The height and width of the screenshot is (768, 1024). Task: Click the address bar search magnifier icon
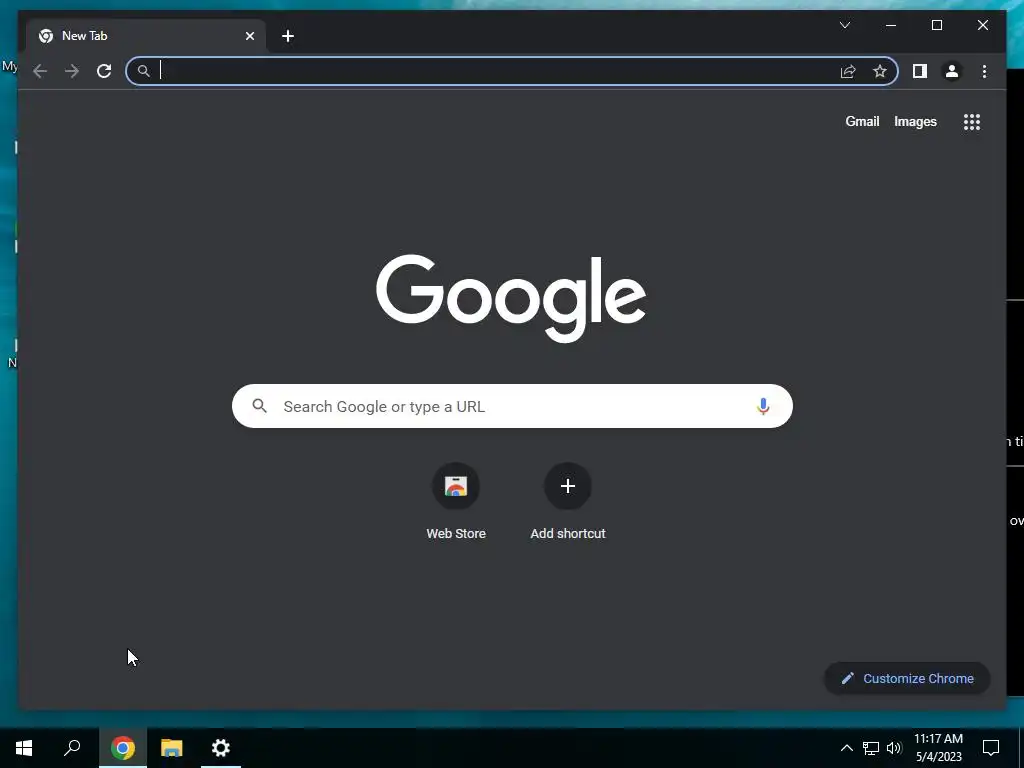[144, 71]
